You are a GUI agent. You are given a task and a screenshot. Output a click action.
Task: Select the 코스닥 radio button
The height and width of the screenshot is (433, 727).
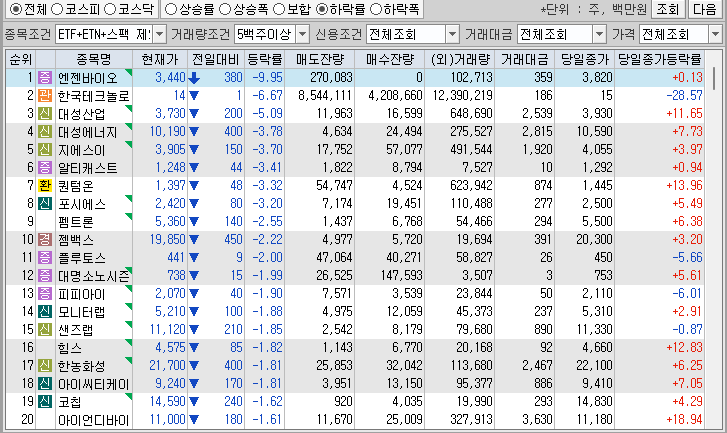pos(109,9)
